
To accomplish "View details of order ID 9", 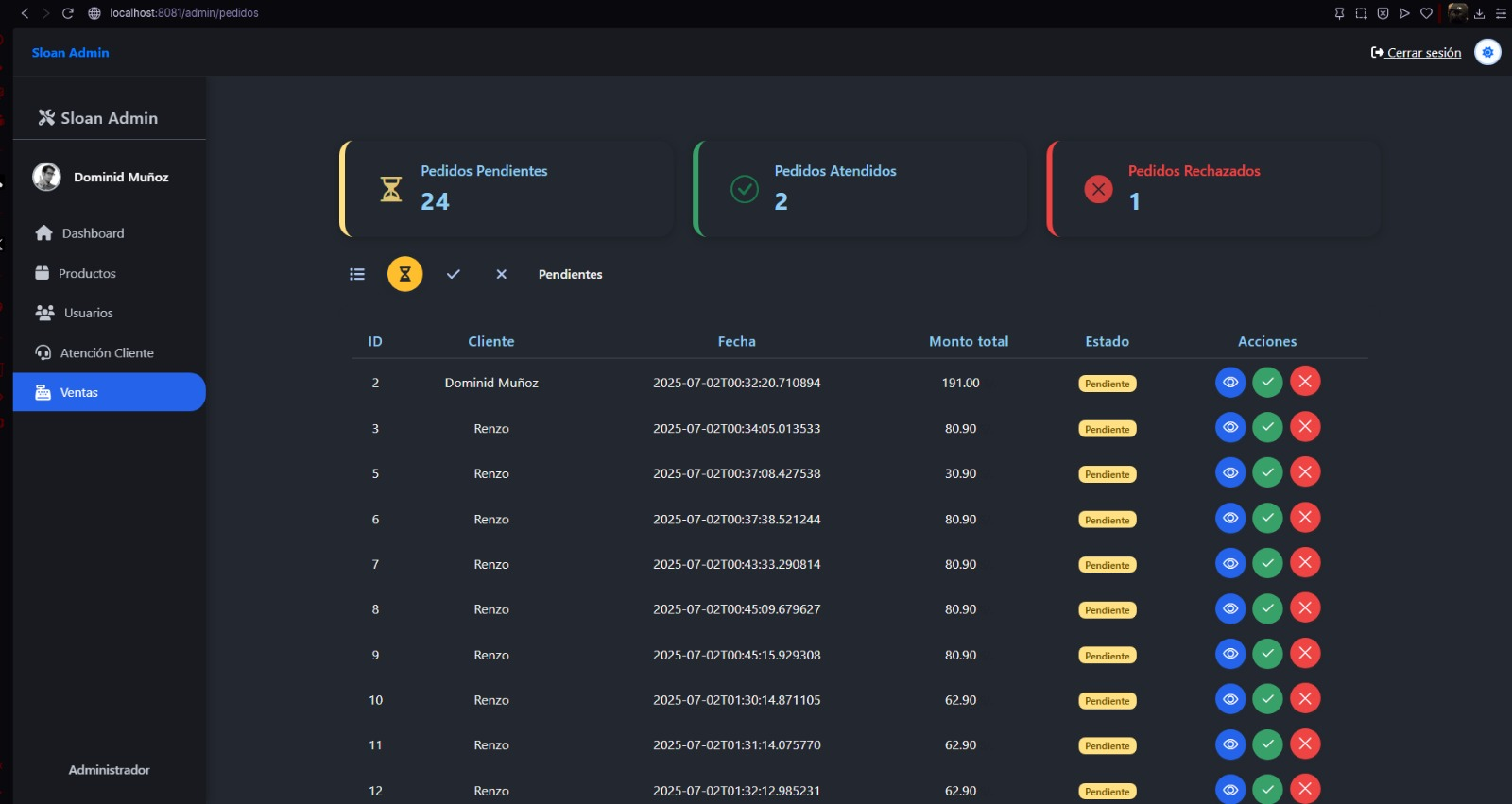I will click(1230, 655).
